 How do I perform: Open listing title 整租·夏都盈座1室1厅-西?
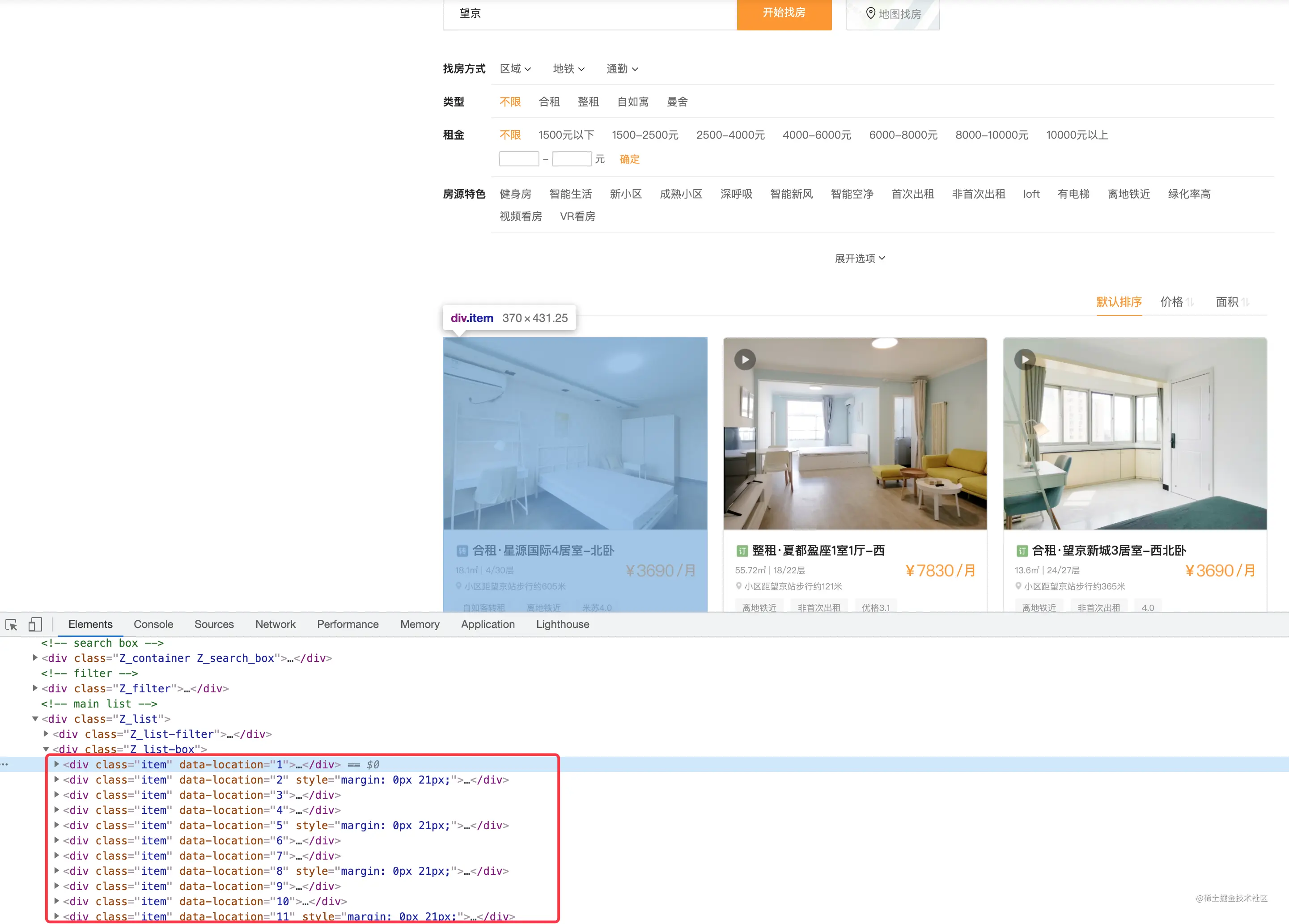click(x=818, y=551)
